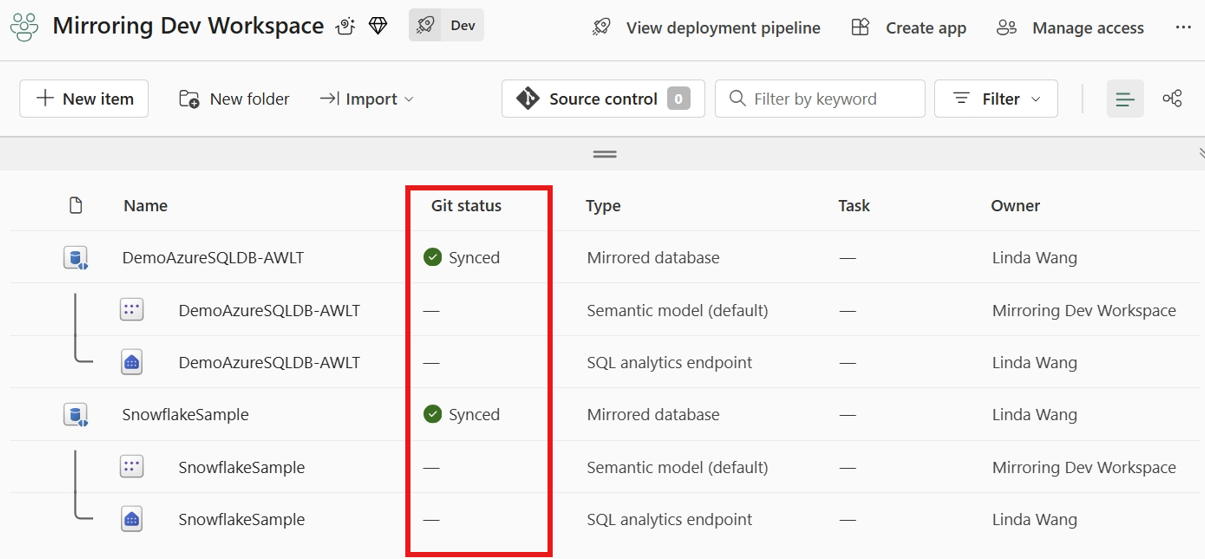Expand the Filter dropdown

coord(996,99)
